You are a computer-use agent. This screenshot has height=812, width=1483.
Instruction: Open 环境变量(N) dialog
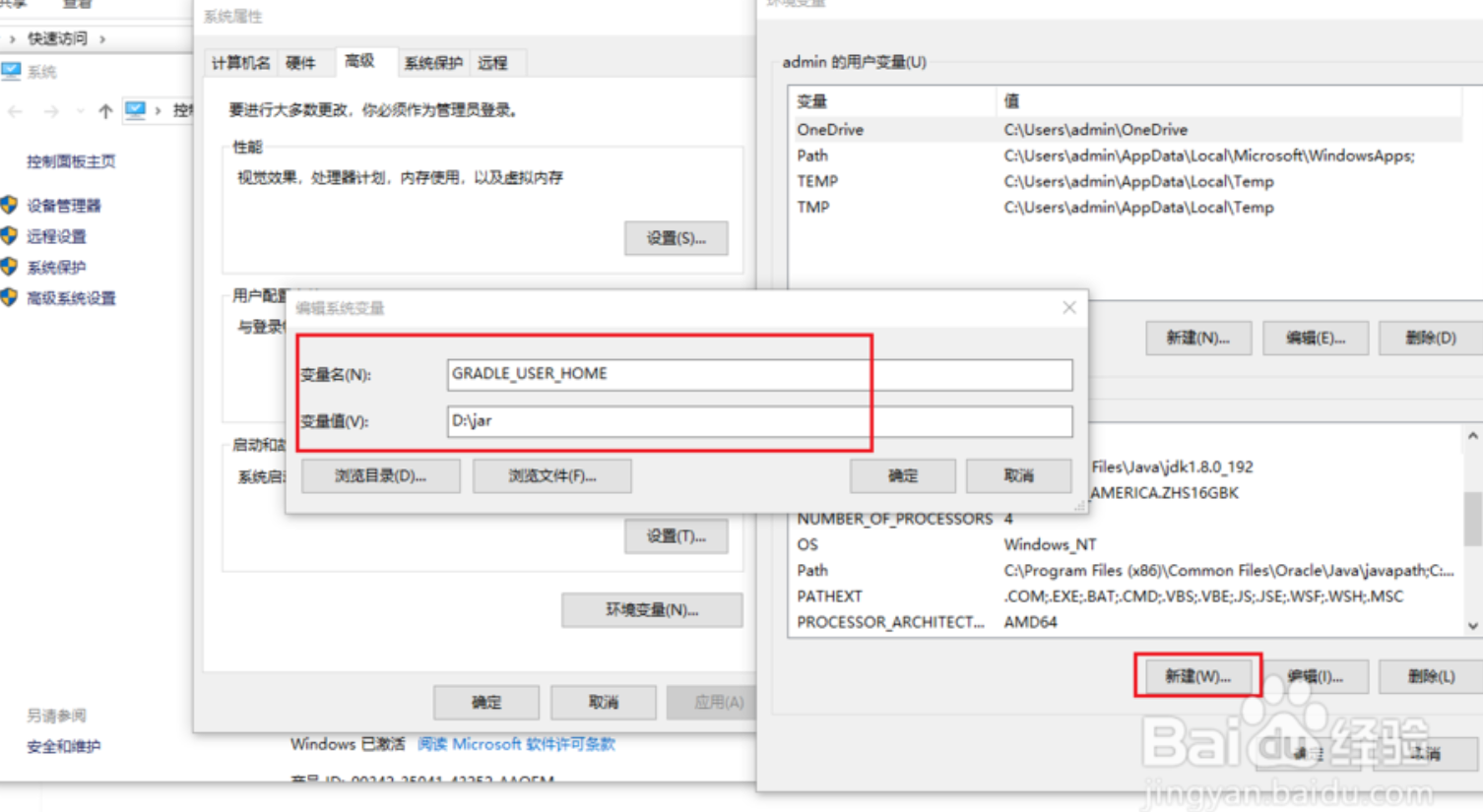click(x=652, y=609)
